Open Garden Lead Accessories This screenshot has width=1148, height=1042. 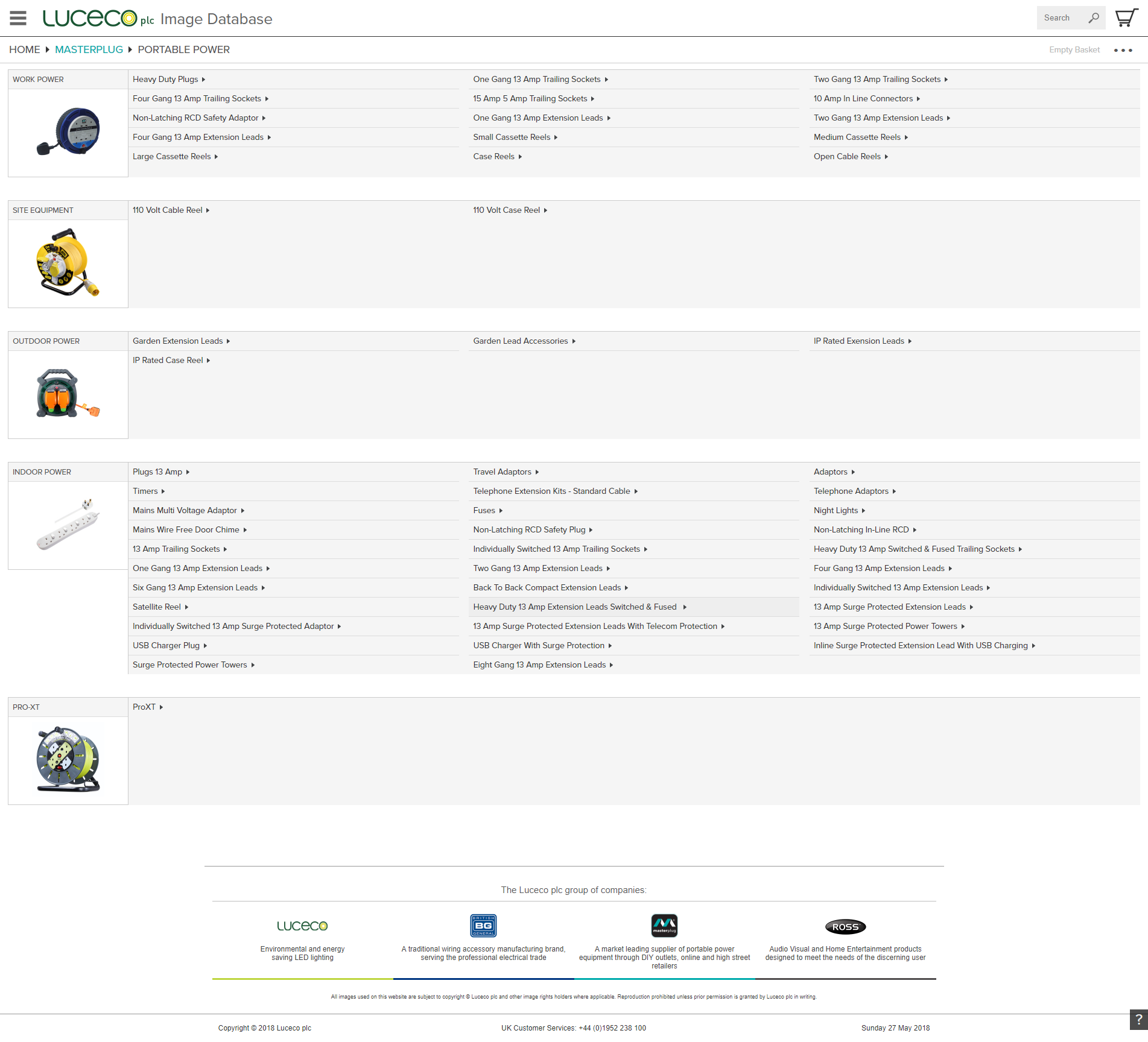pyautogui.click(x=524, y=341)
